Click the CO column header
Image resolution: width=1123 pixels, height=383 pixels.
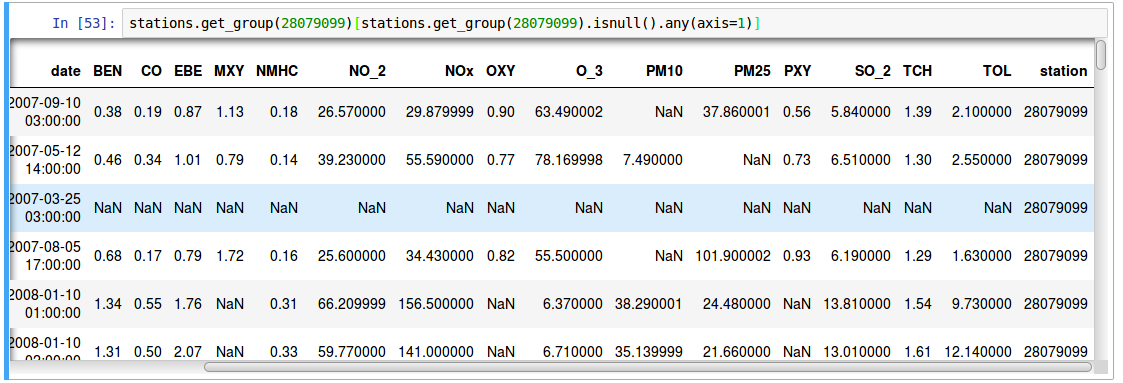click(x=151, y=71)
